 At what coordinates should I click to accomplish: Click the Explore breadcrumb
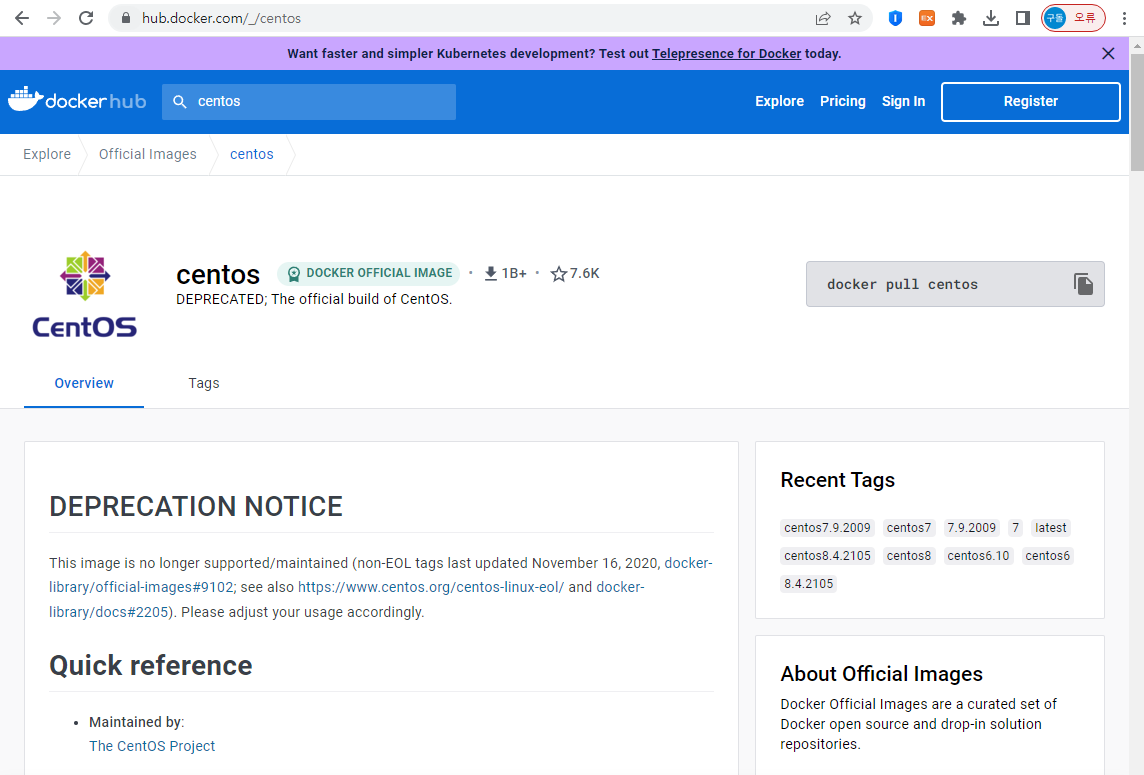click(47, 154)
